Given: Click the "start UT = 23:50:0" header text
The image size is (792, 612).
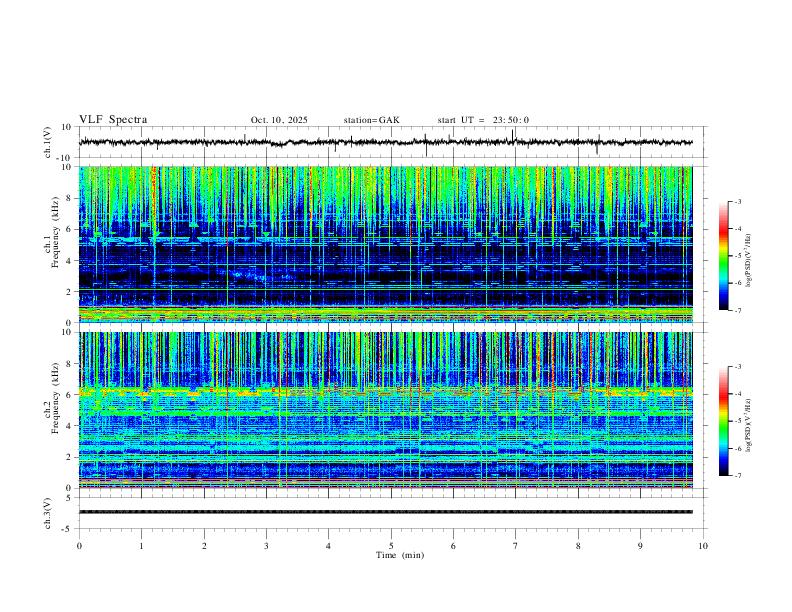Looking at the screenshot, I should 483,120.
